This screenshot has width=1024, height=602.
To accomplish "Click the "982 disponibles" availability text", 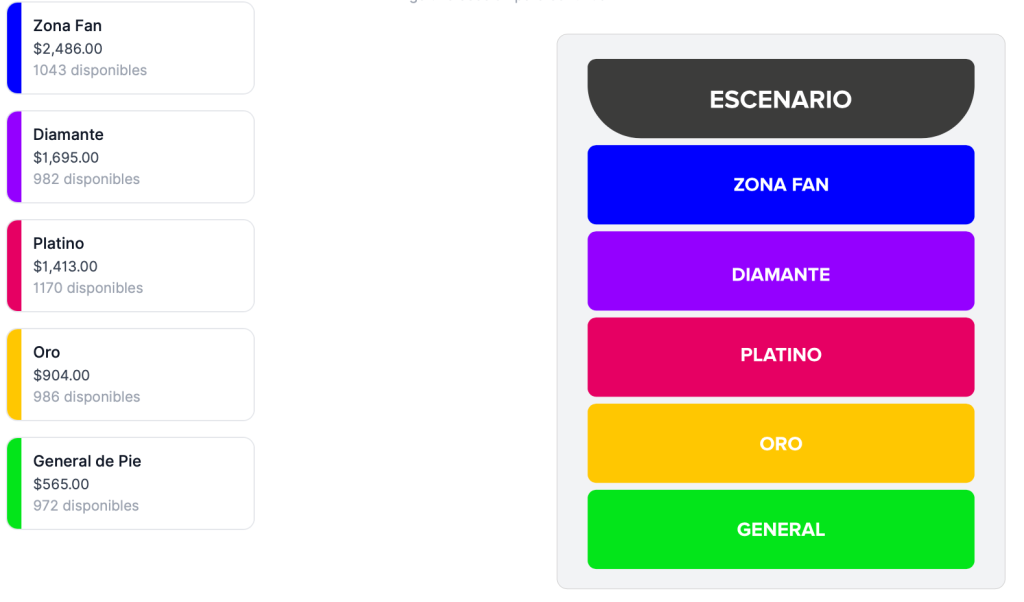I will 86,179.
